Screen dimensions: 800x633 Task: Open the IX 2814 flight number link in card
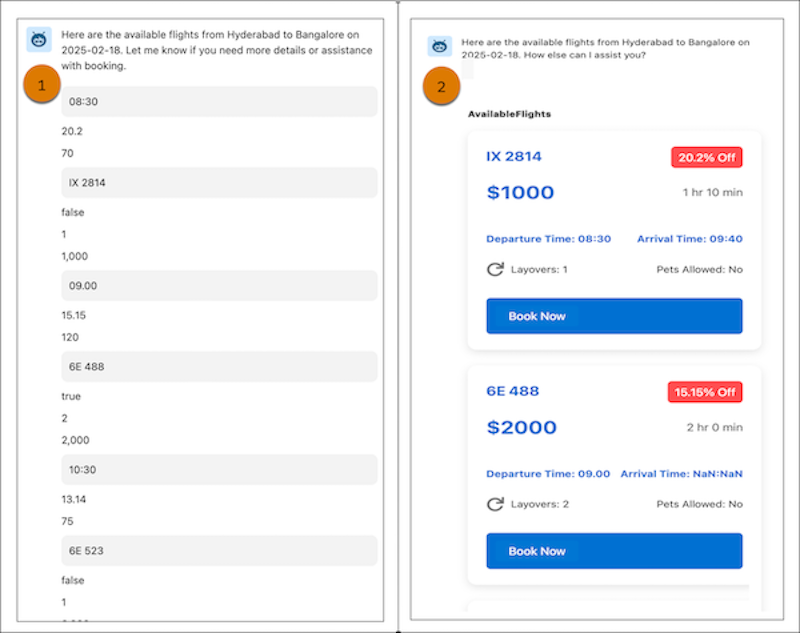[x=514, y=157]
